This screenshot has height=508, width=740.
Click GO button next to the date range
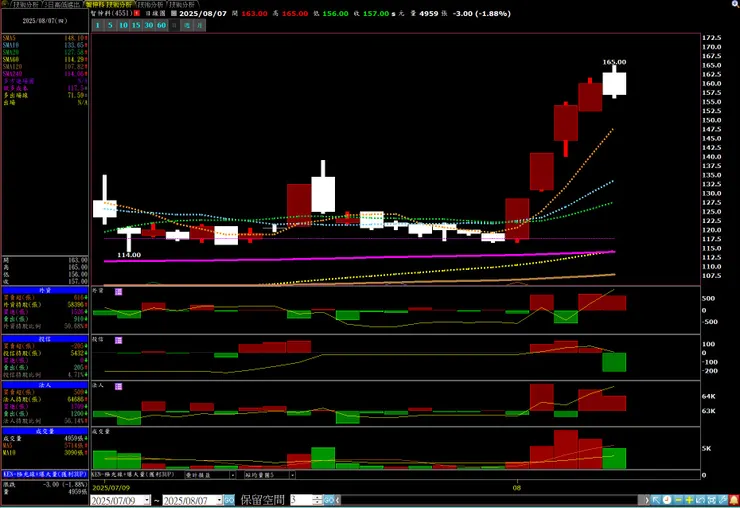229,500
